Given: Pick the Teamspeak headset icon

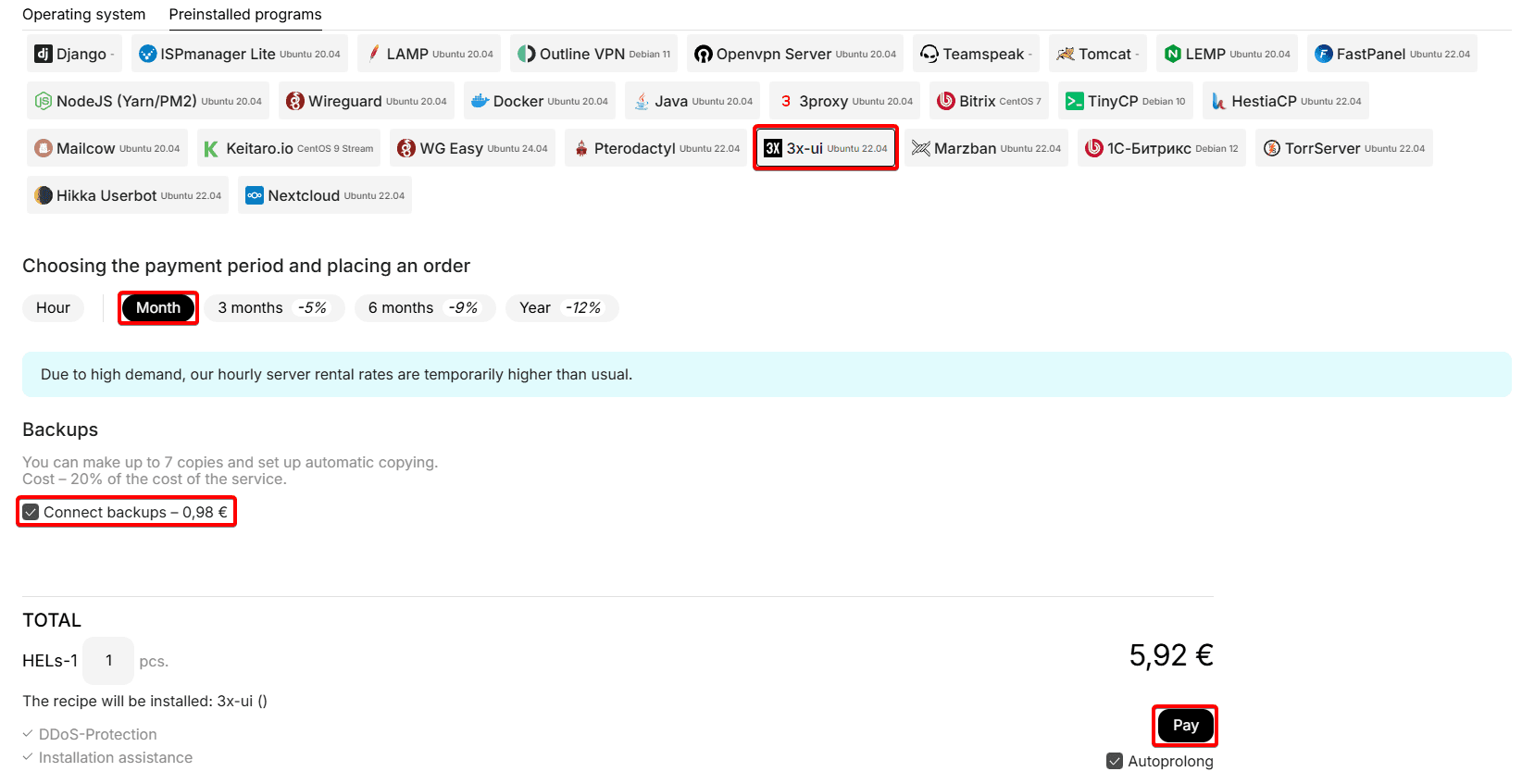Looking at the screenshot, I should point(929,54).
